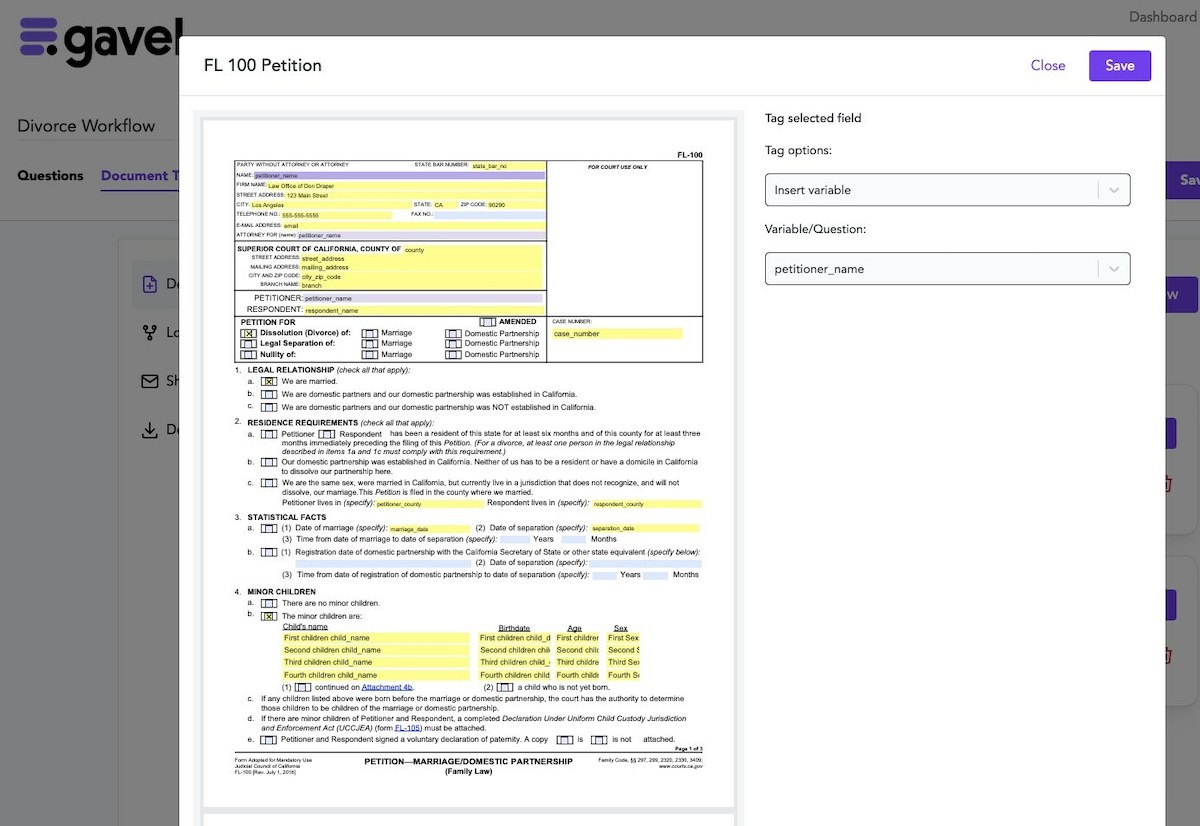Select the email address field
Screen dimensions: 1200x826
coord(414,226)
